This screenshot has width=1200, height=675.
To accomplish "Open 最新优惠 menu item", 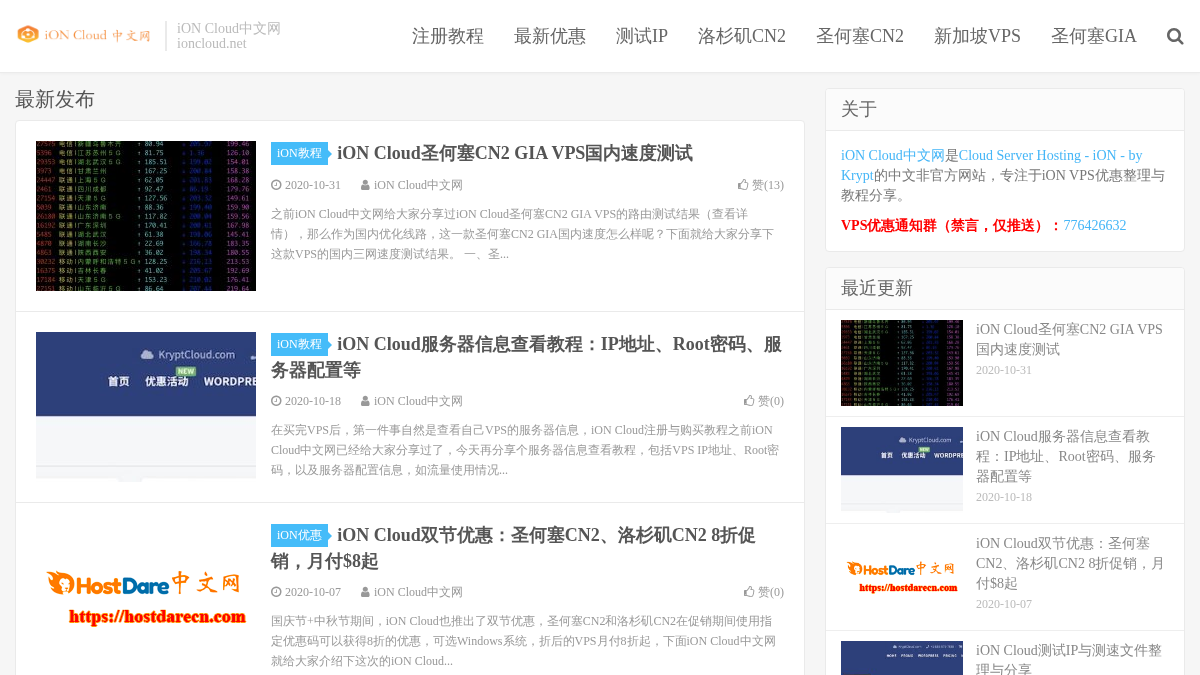I will point(550,36).
